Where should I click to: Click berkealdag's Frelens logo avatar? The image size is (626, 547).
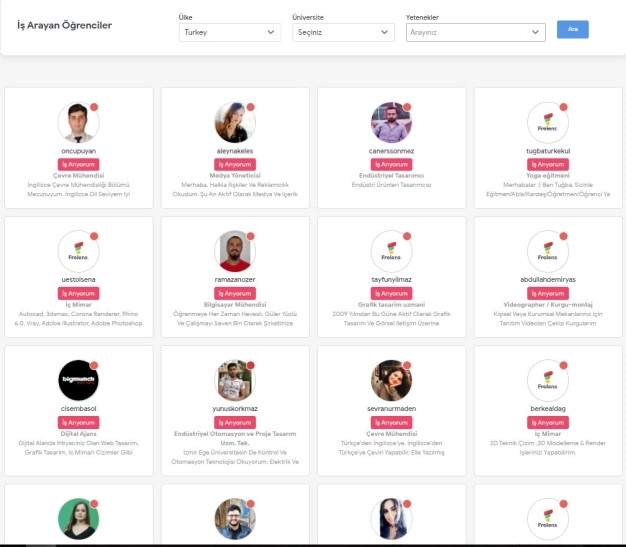coord(547,380)
